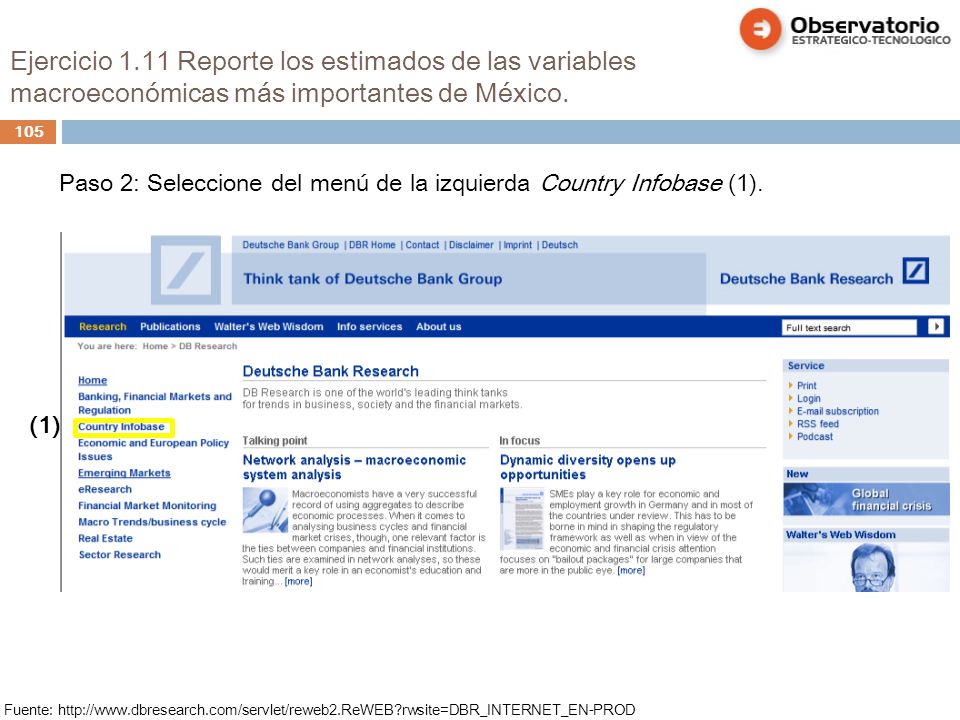The width and height of the screenshot is (960, 720).
Task: Open Banking, Financial Markets and Regulation
Action: click(155, 403)
